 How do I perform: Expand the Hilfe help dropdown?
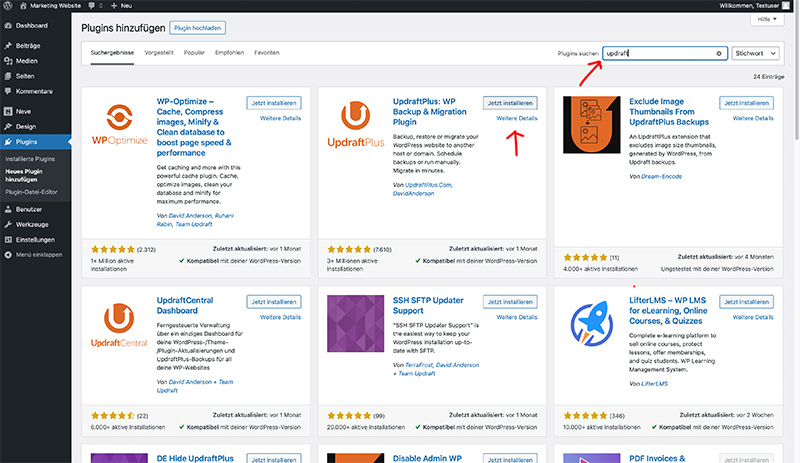click(x=767, y=19)
